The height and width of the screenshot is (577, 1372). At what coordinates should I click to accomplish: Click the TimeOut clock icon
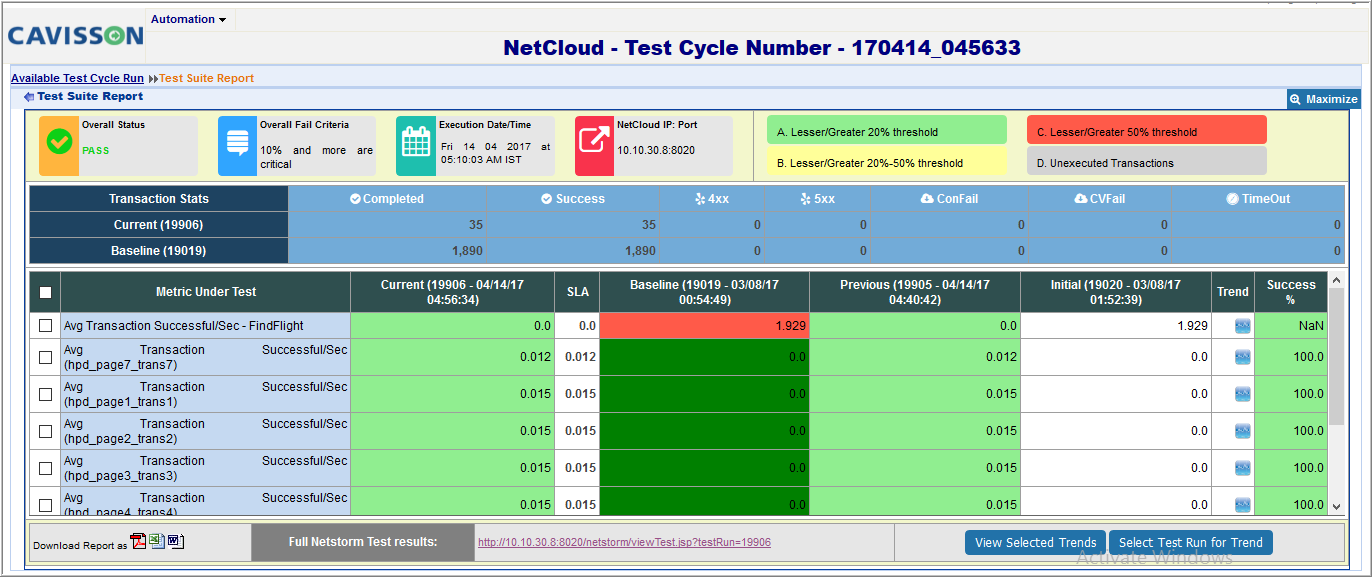pos(1233,199)
